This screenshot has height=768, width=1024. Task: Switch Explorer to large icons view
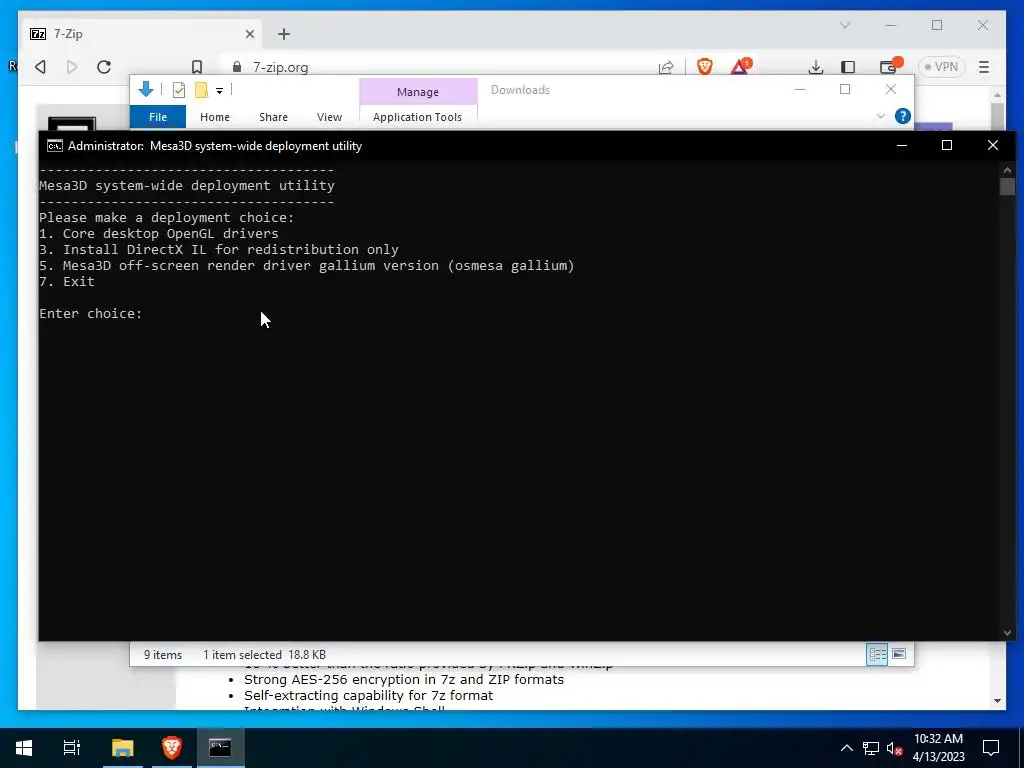[899, 654]
